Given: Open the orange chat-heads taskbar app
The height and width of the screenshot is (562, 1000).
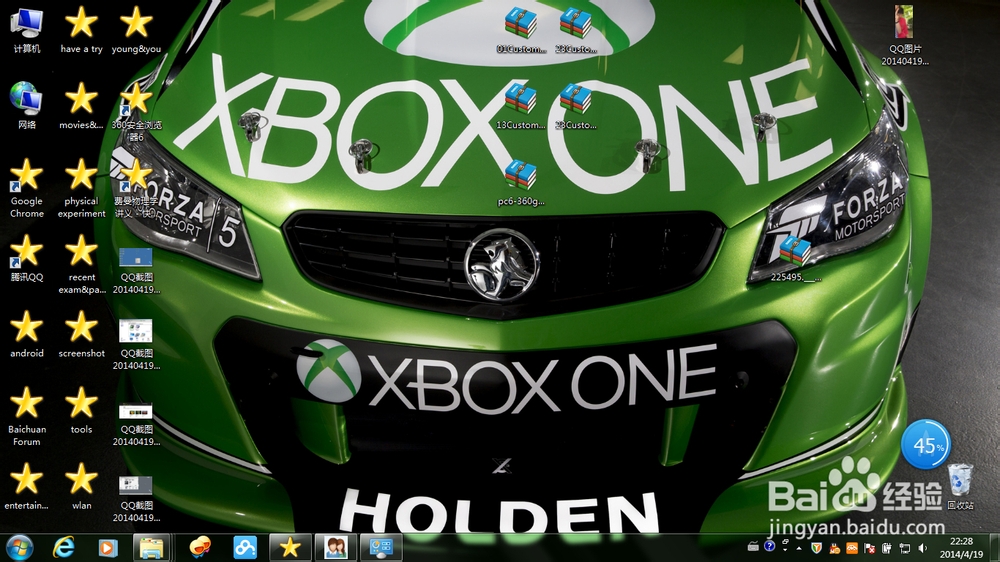Looking at the screenshot, I should 200,547.
